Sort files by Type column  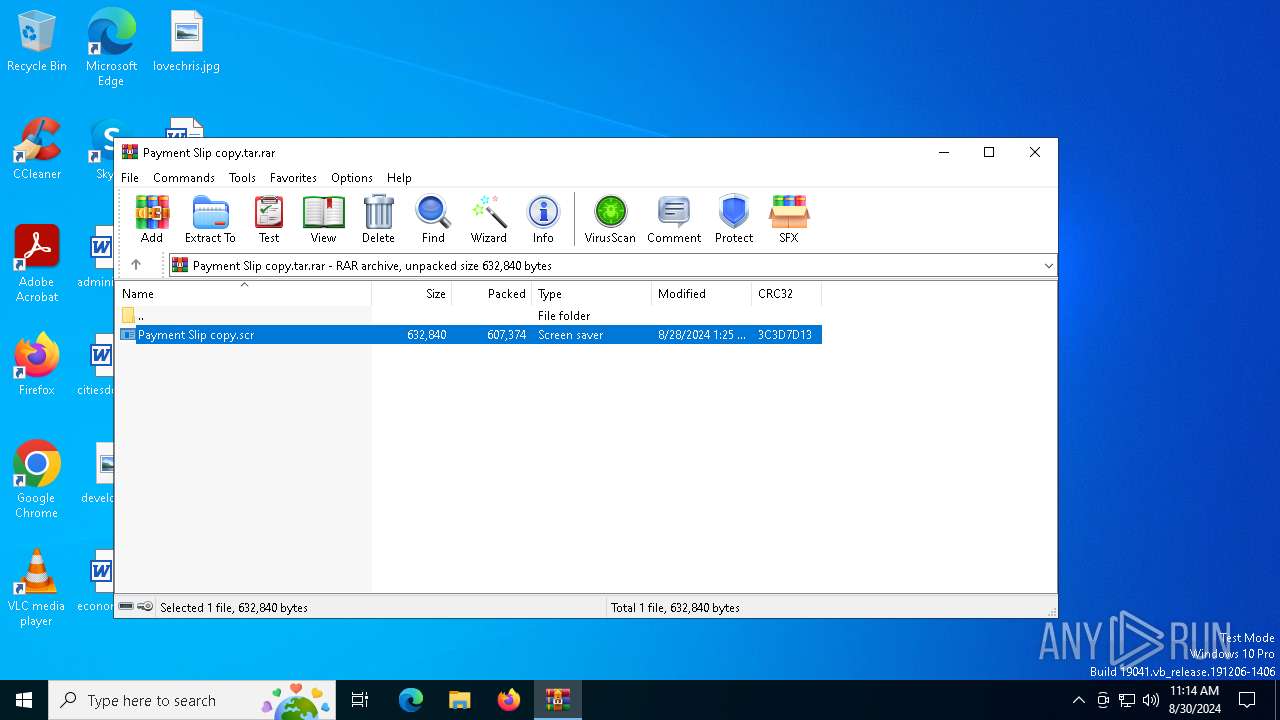click(591, 294)
